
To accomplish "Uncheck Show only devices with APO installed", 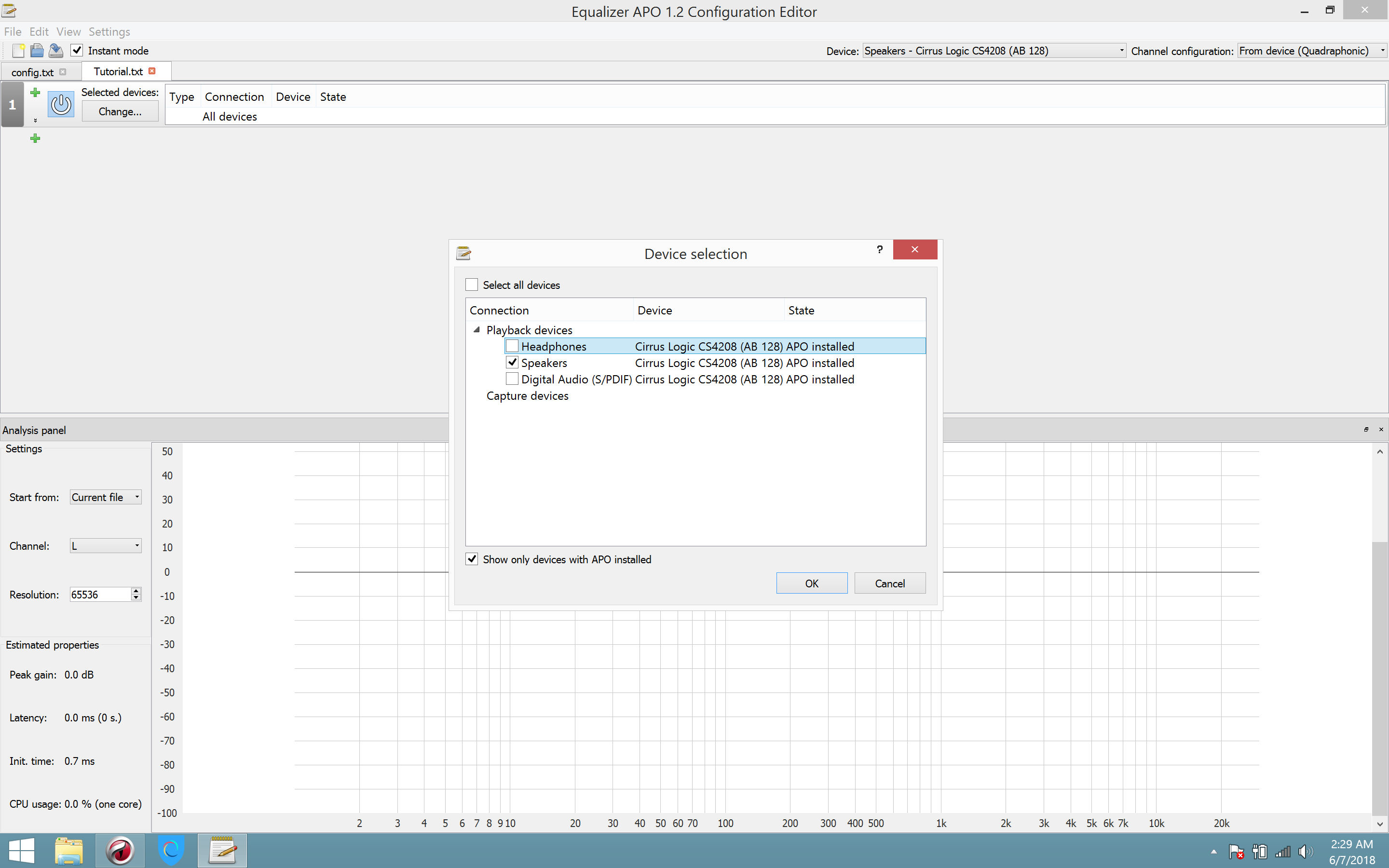I will 472,559.
